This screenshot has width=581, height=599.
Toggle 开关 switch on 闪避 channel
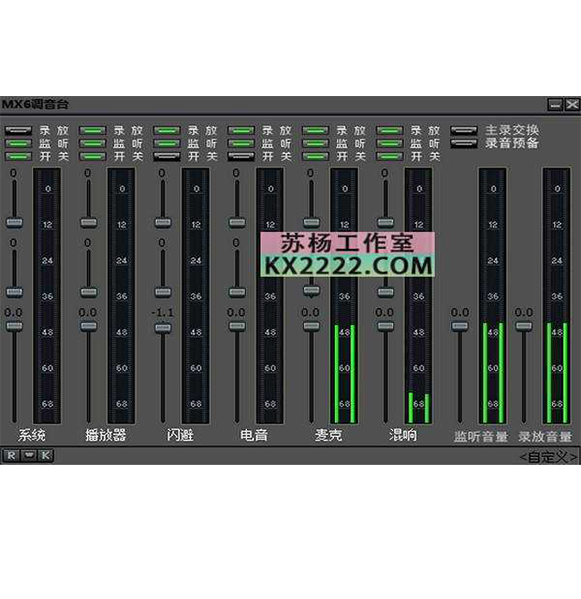click(167, 156)
